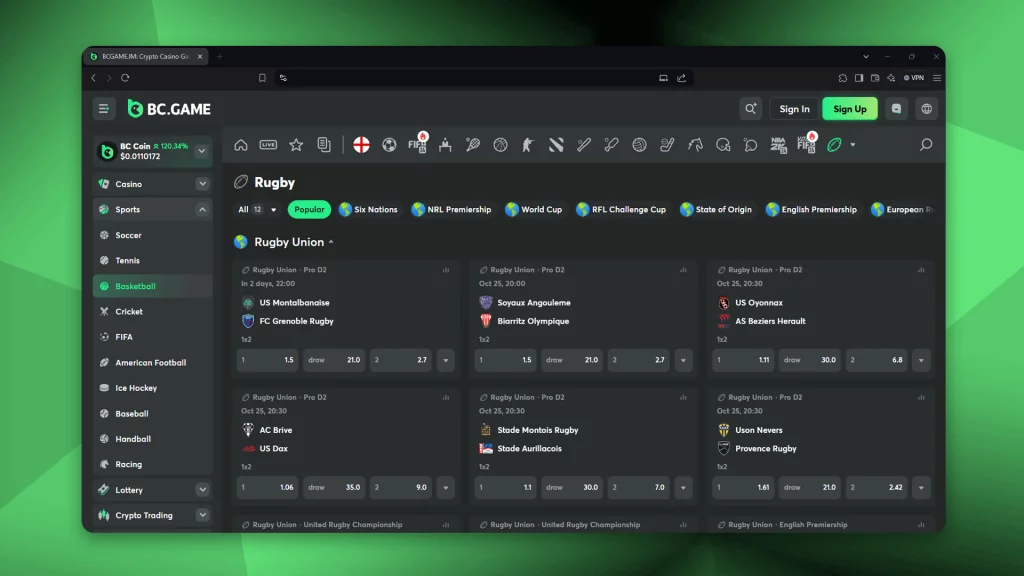Open the search icon next to Sign In

point(750,109)
